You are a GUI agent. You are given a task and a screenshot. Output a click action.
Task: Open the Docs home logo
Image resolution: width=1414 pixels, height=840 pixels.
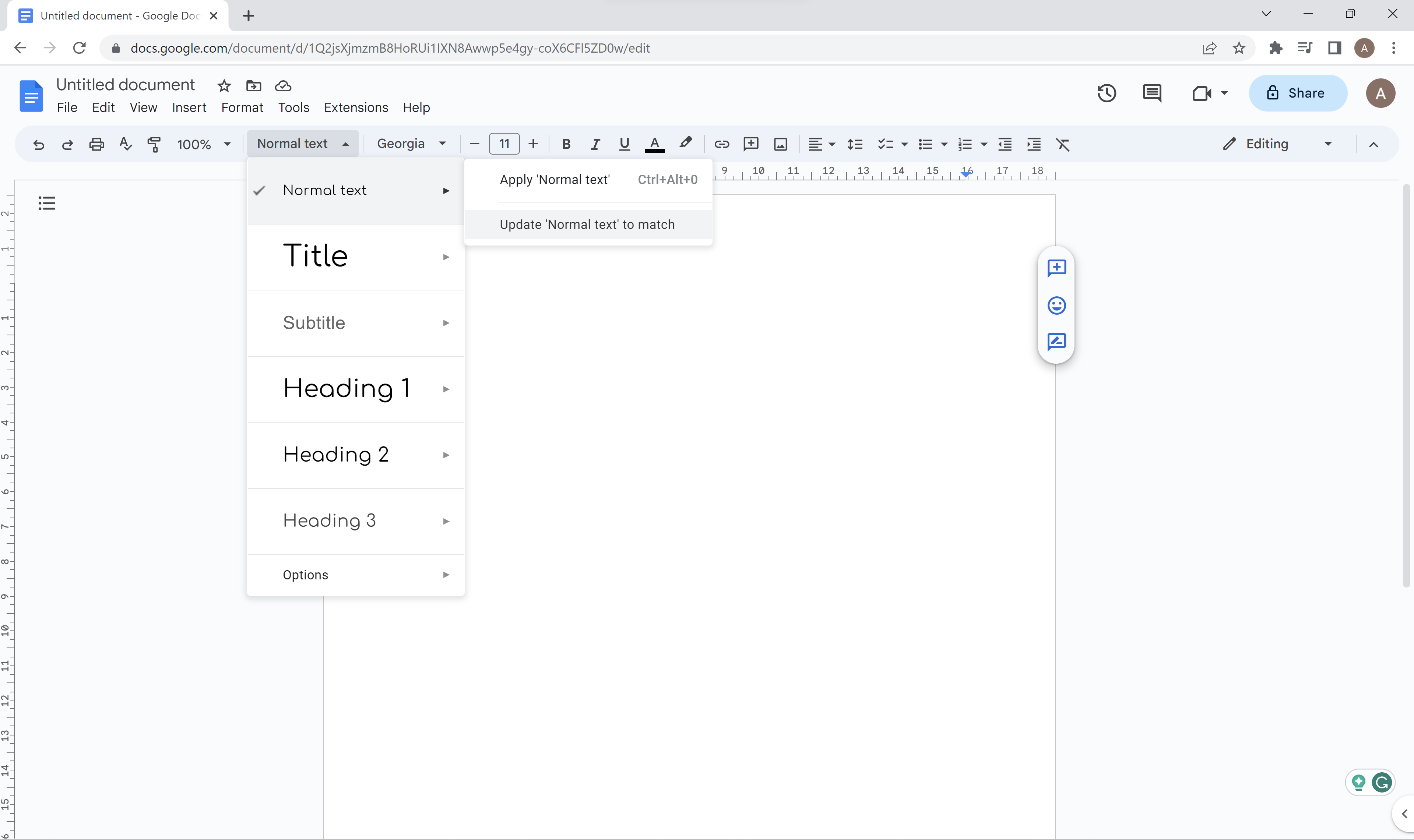click(31, 96)
